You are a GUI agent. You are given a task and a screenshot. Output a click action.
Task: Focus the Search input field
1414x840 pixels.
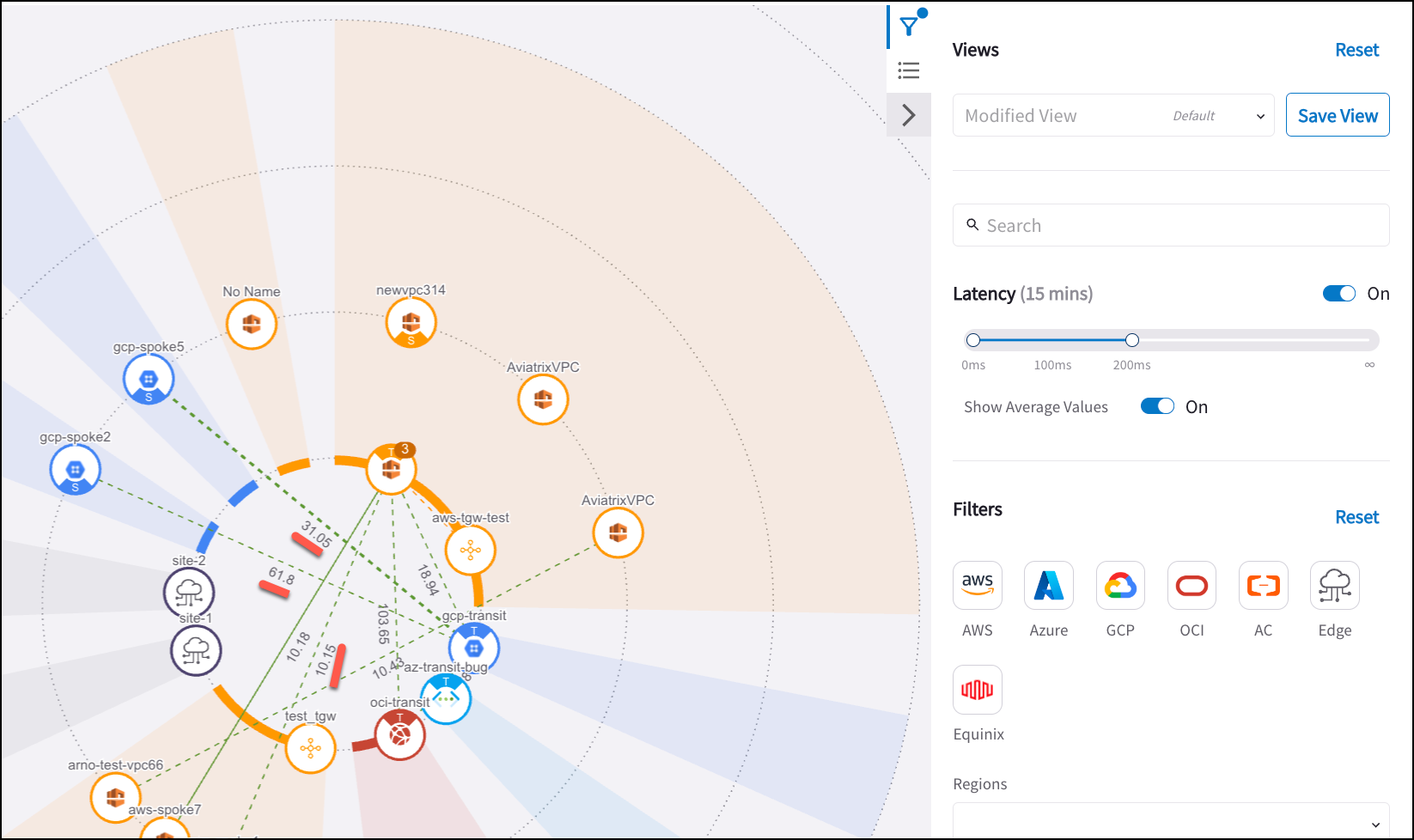pos(1171,226)
